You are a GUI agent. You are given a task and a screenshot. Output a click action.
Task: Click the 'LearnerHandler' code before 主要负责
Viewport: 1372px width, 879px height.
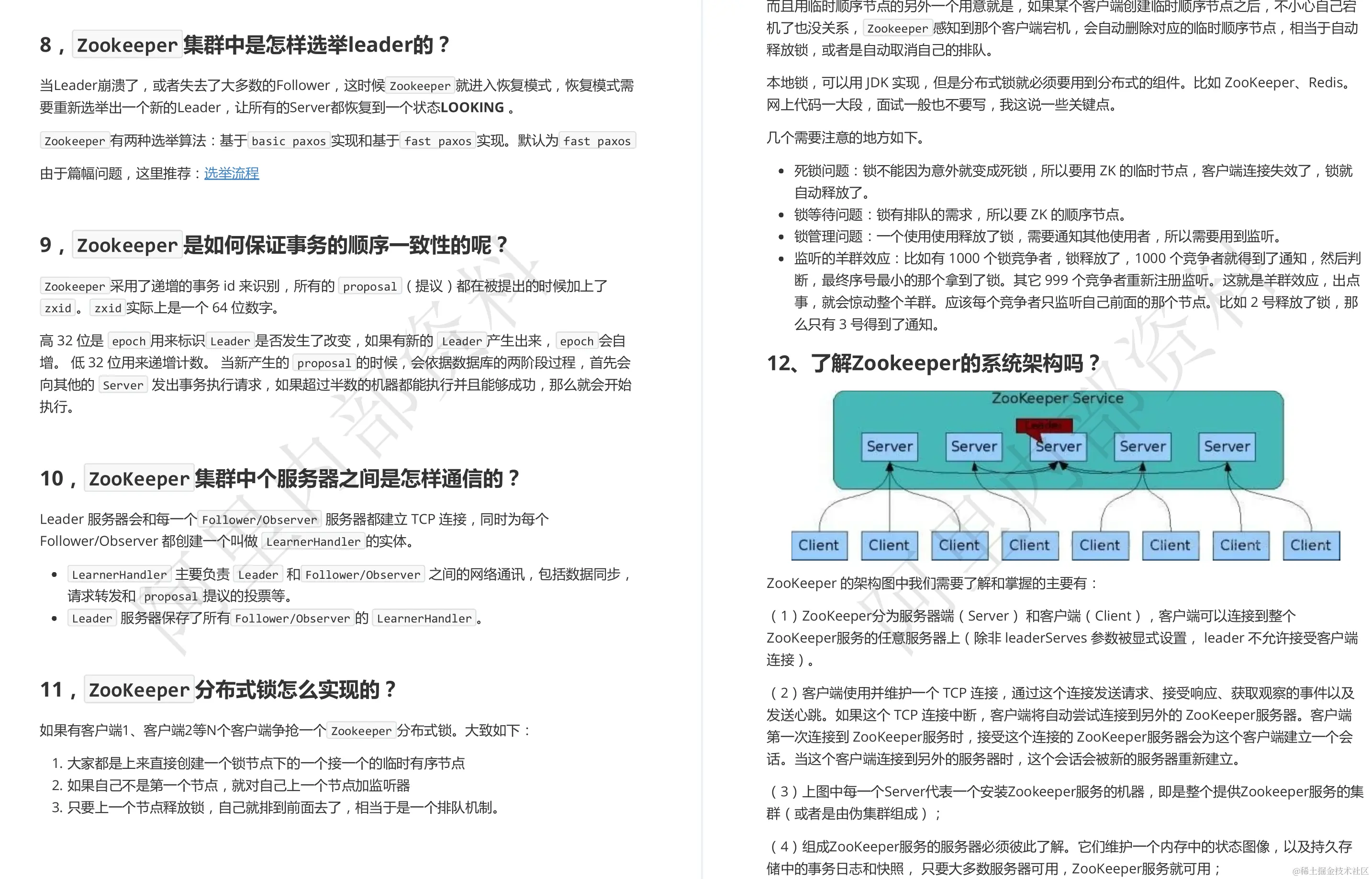click(x=119, y=575)
